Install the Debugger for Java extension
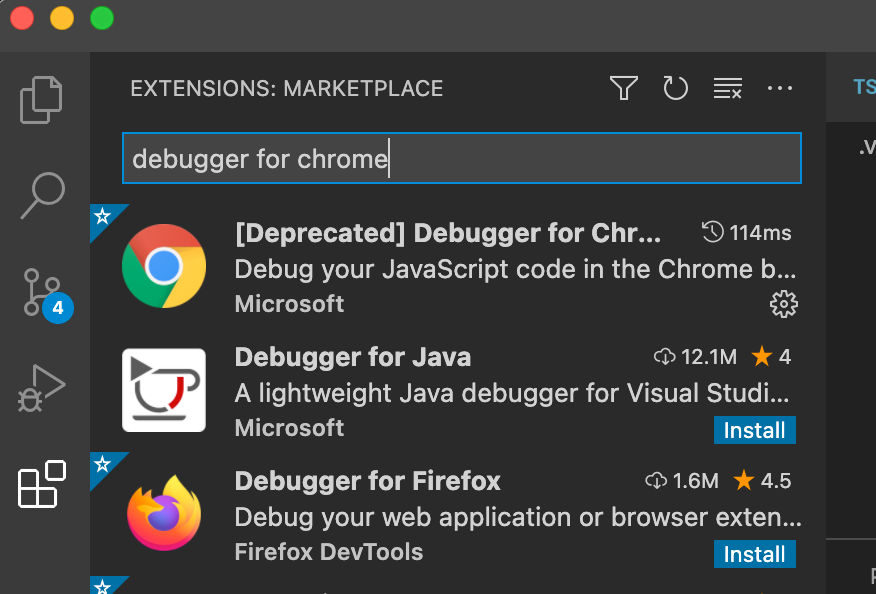This screenshot has height=594, width=876. [x=754, y=430]
